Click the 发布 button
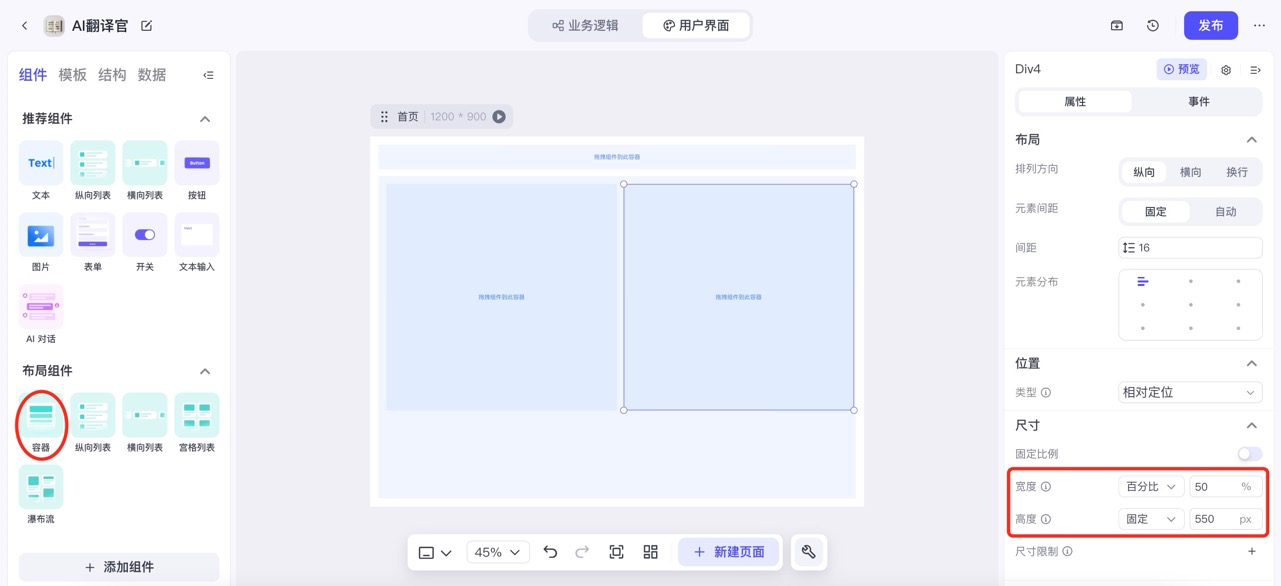This screenshot has width=1281, height=586. (x=1210, y=25)
